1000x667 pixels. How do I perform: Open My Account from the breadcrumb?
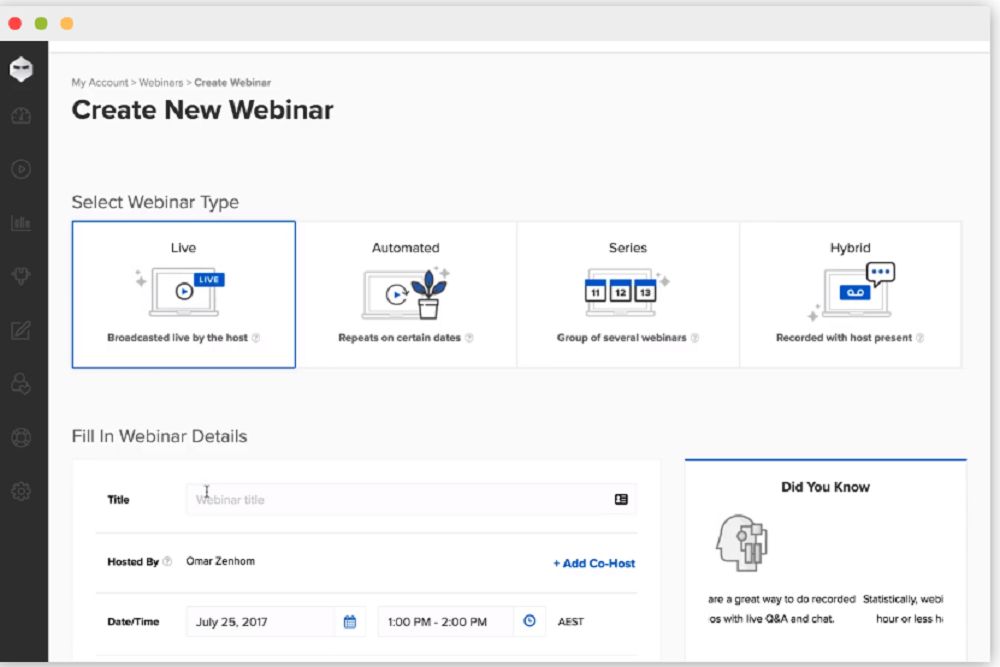click(100, 83)
